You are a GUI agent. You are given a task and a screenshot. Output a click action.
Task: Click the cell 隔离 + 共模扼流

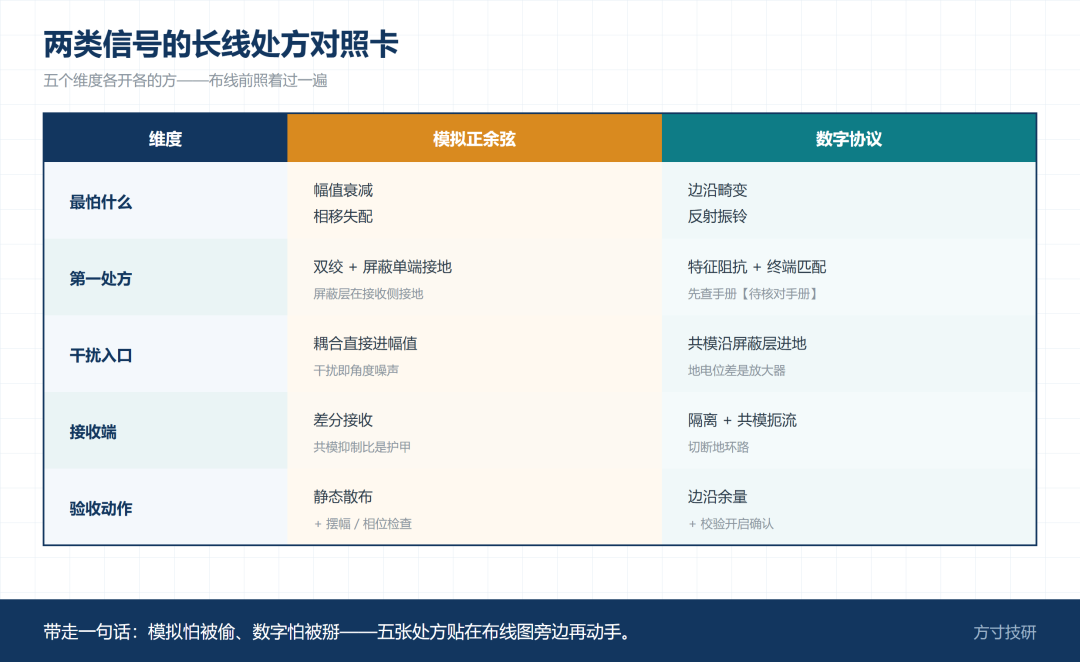[742, 420]
